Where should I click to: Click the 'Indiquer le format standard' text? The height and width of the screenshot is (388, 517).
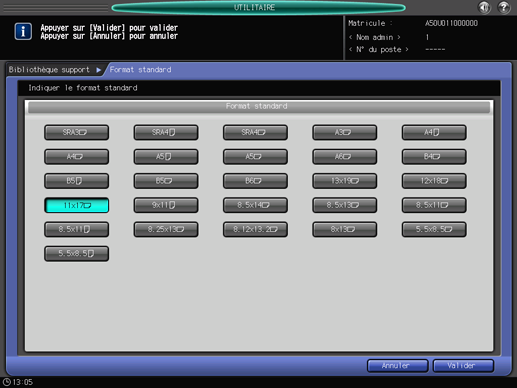tap(83, 88)
